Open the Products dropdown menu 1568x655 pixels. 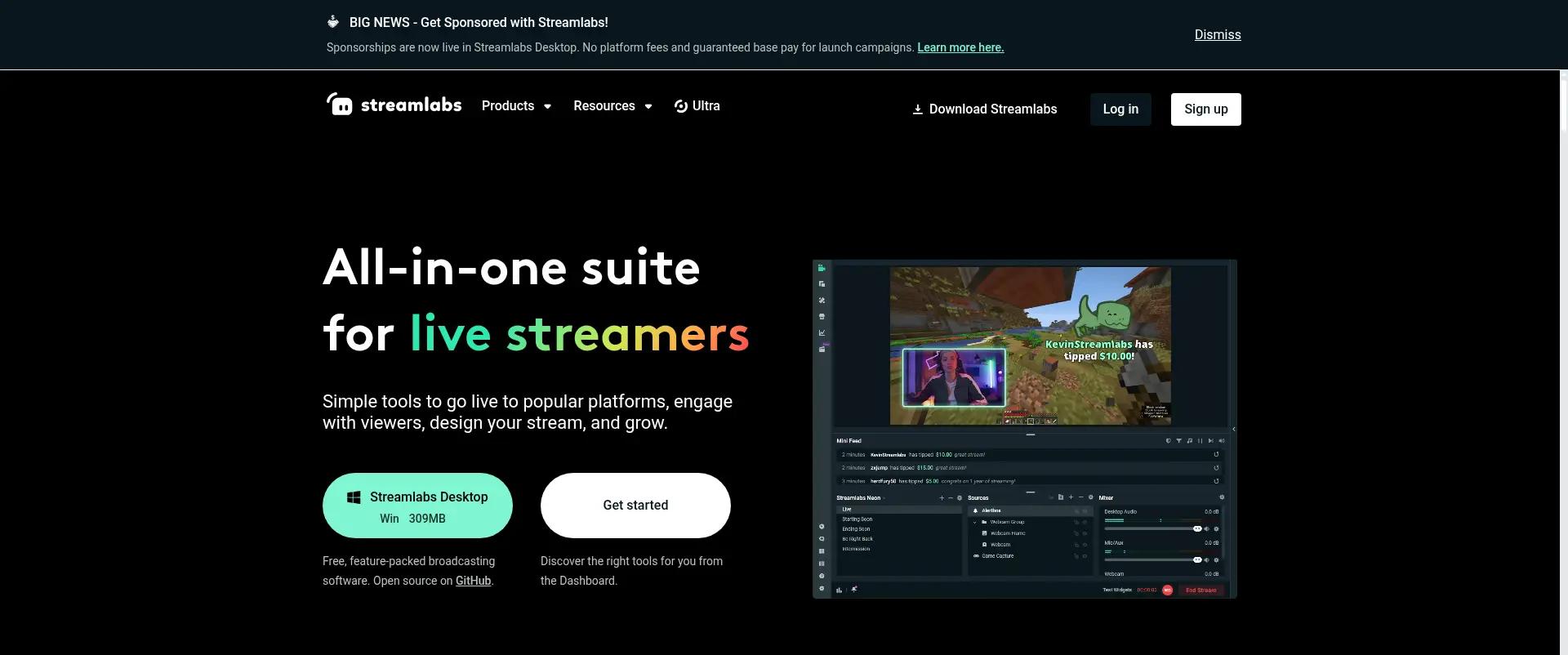click(x=516, y=105)
